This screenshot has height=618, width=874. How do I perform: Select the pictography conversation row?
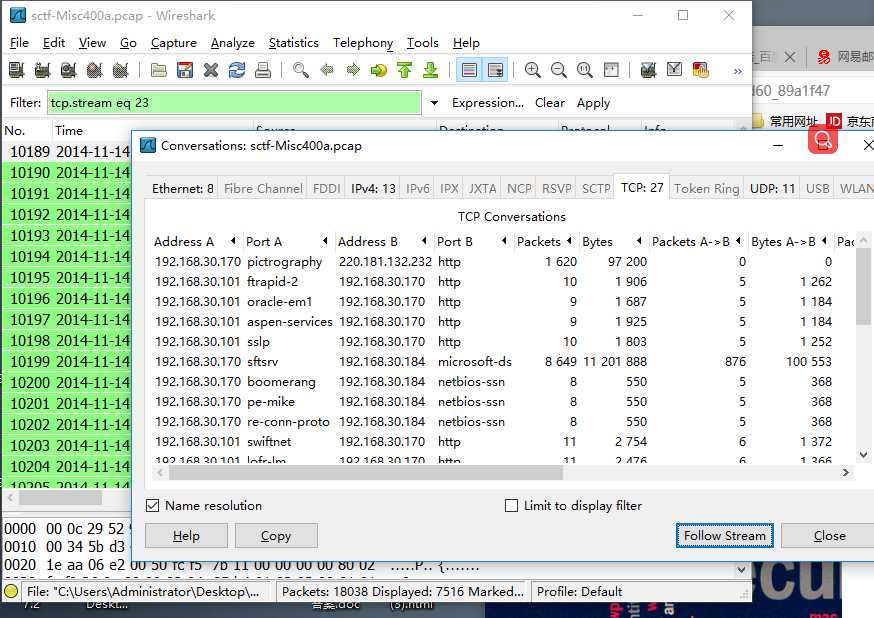click(x=503, y=261)
